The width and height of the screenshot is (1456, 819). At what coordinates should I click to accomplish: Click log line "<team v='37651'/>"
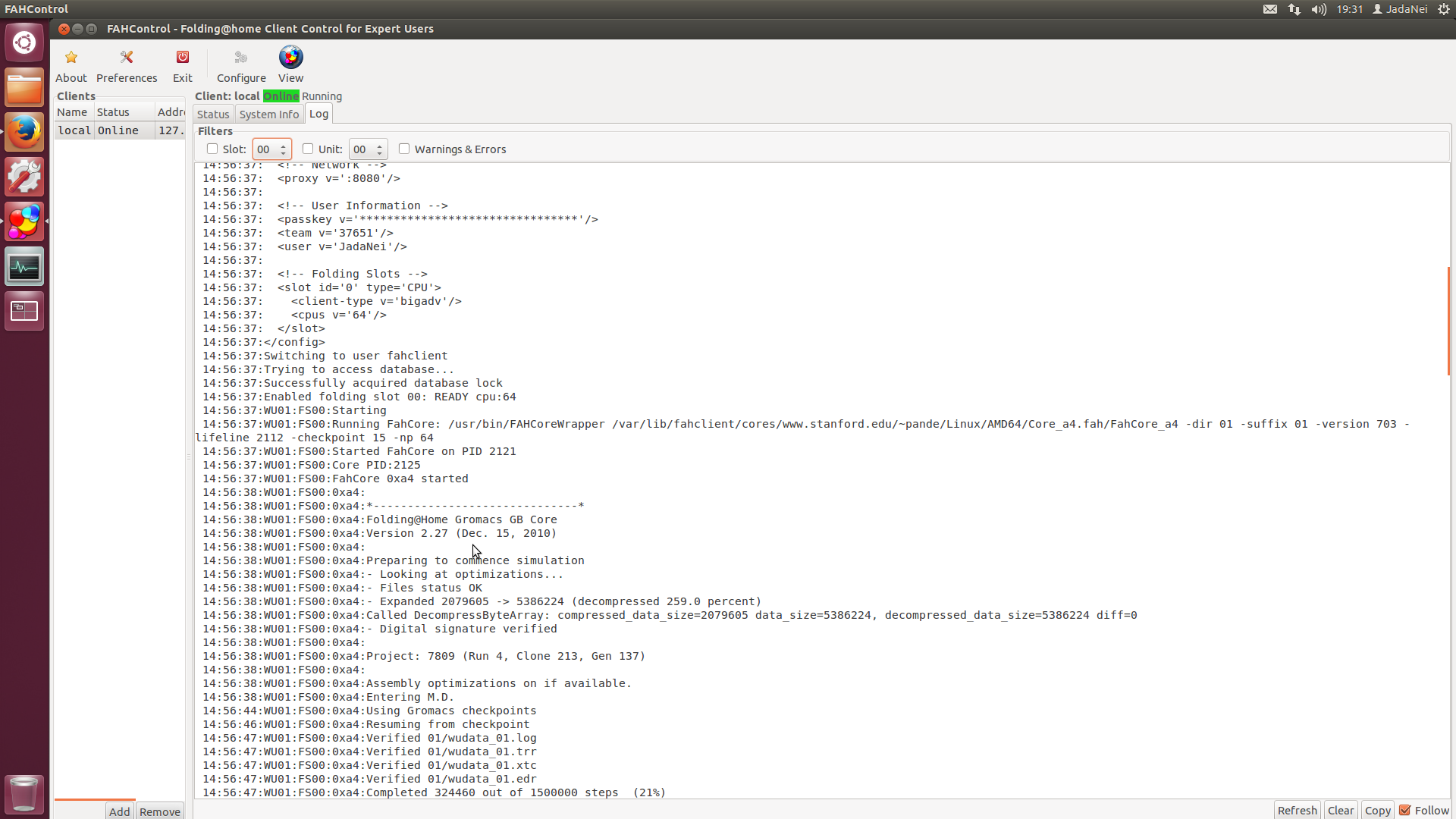tap(335, 233)
